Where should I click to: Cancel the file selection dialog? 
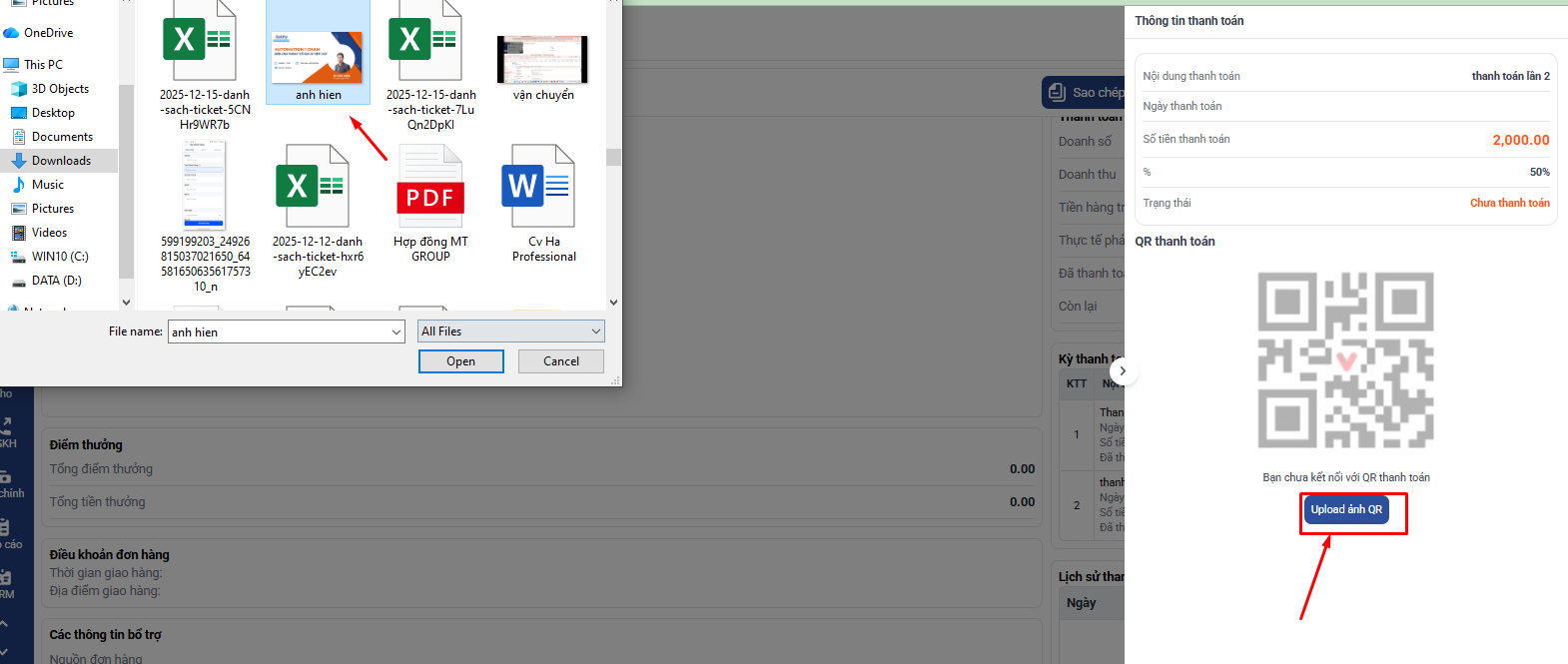pyautogui.click(x=560, y=361)
